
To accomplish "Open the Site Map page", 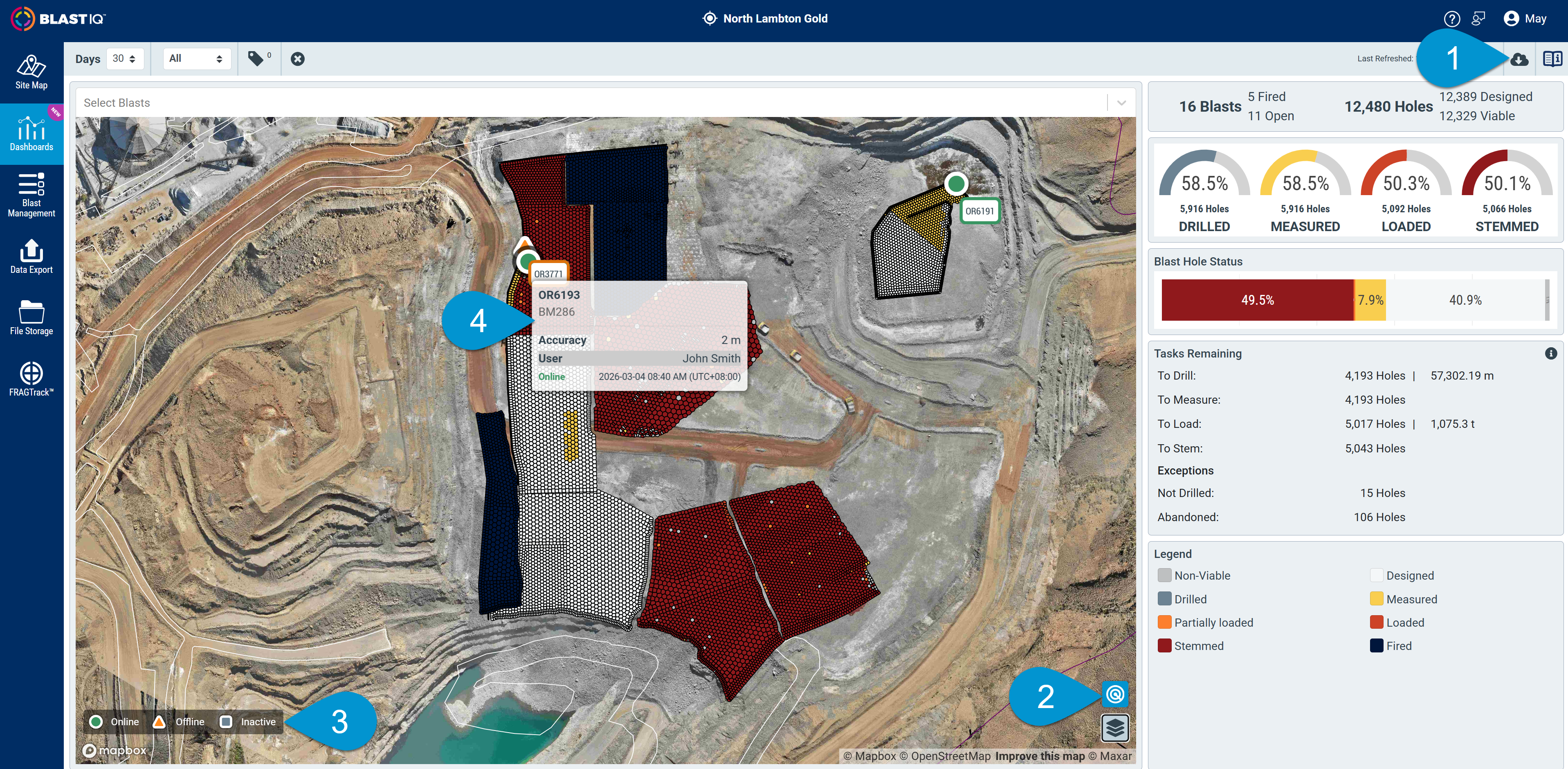I will [31, 72].
